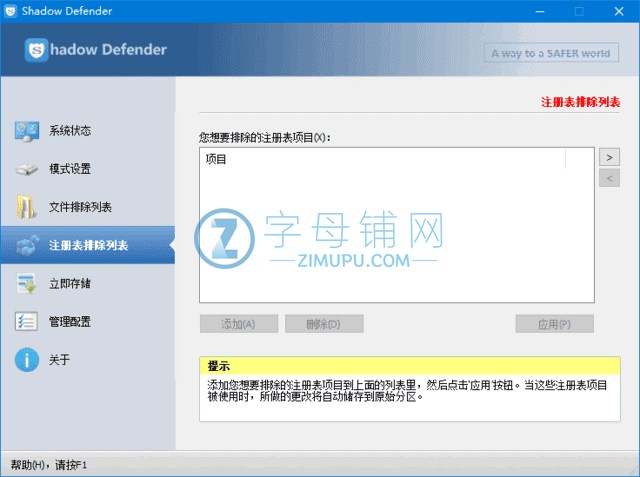Click the 您想要排除的注册表项目(X) label

coord(264,138)
